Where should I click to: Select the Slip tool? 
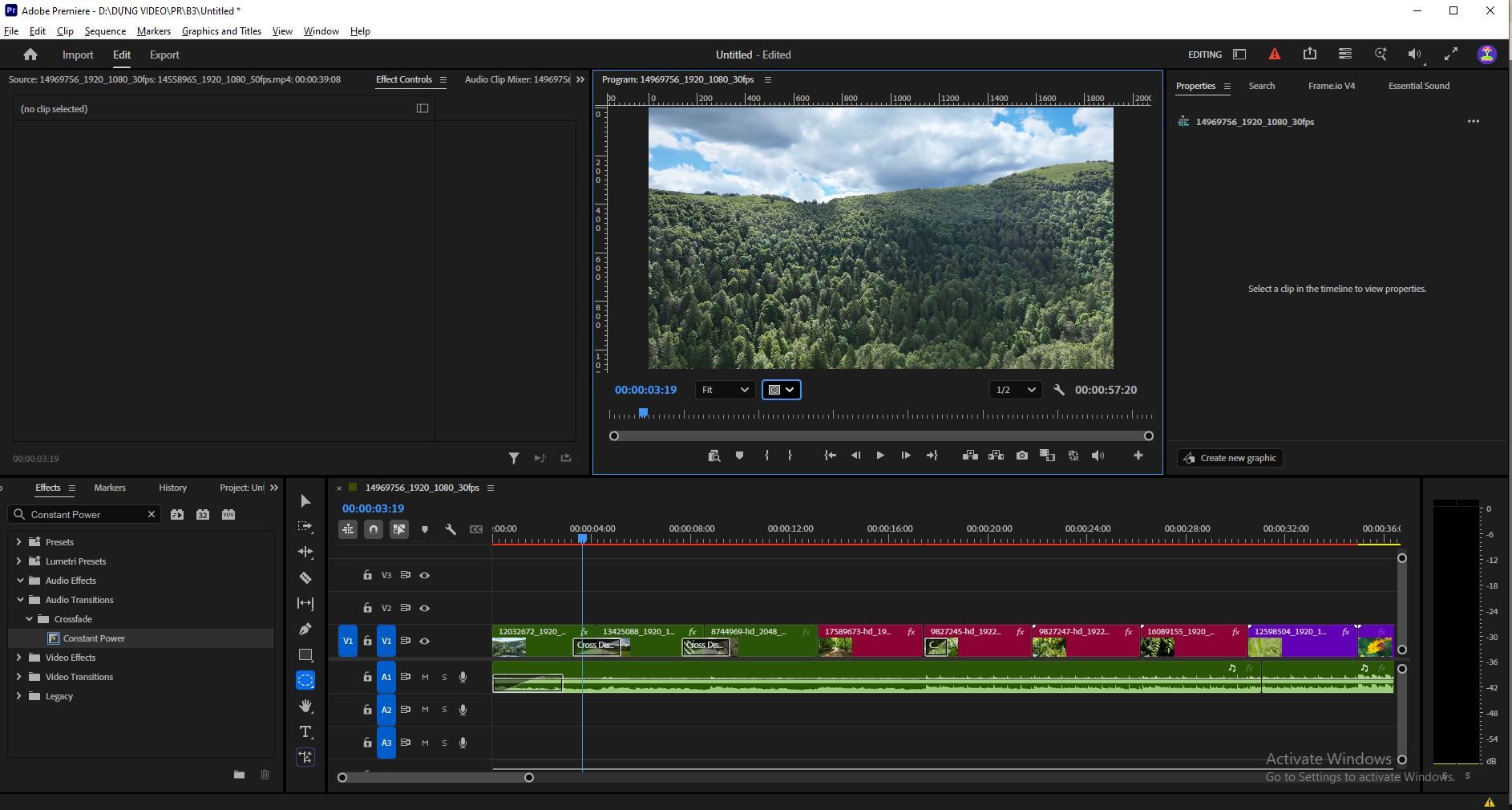tap(305, 604)
